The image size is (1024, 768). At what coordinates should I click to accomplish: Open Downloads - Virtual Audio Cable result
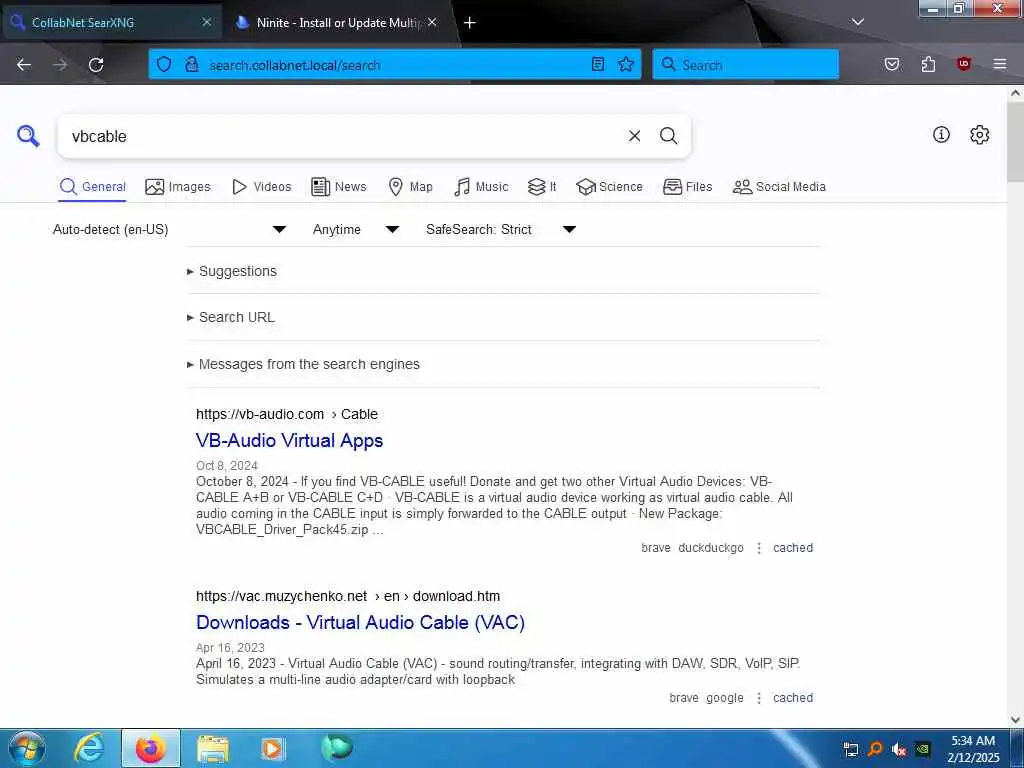tap(360, 622)
